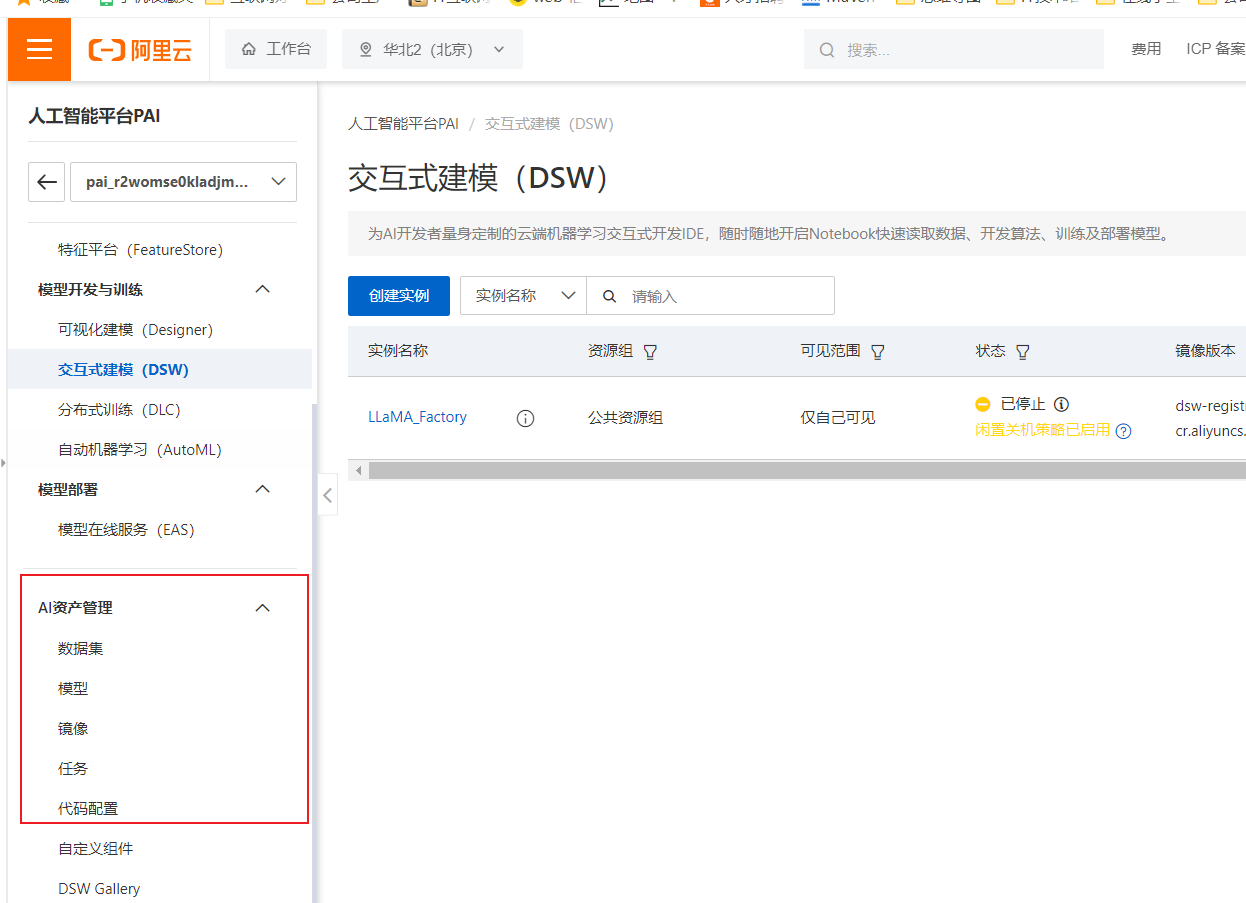Click the 创建实例 button

pyautogui.click(x=398, y=296)
